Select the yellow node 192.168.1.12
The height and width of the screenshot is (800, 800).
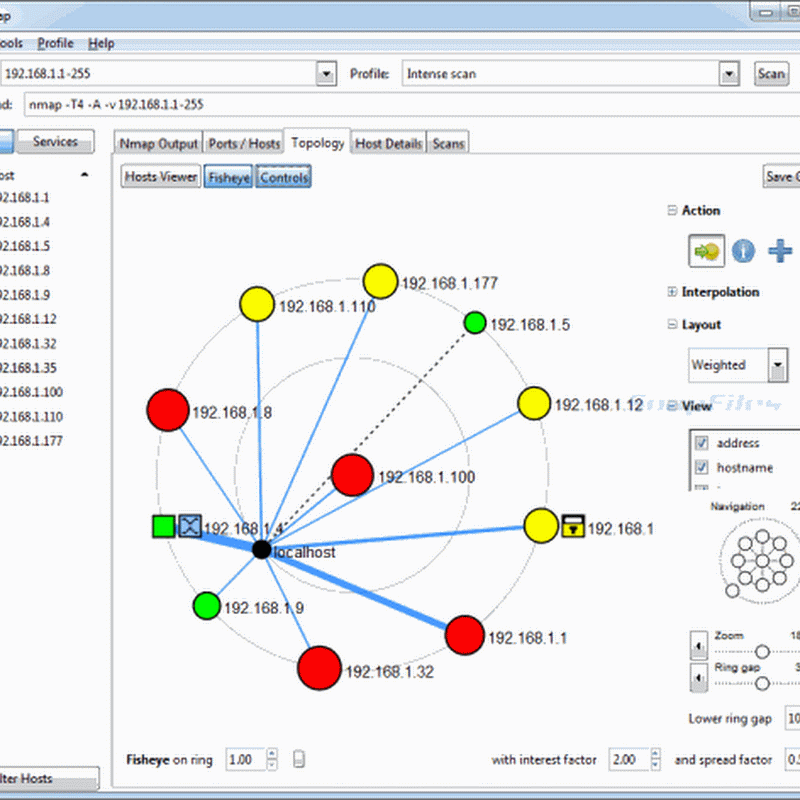pyautogui.click(x=534, y=403)
